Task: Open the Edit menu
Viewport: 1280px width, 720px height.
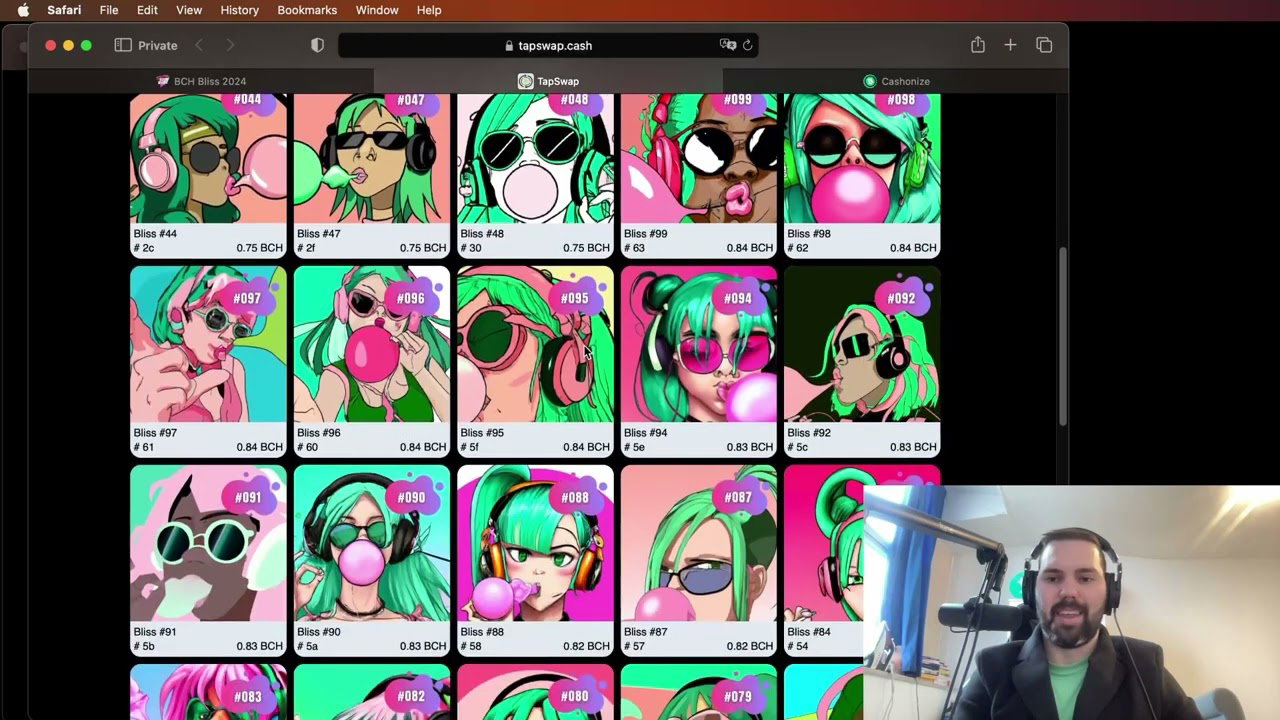Action: tap(147, 10)
